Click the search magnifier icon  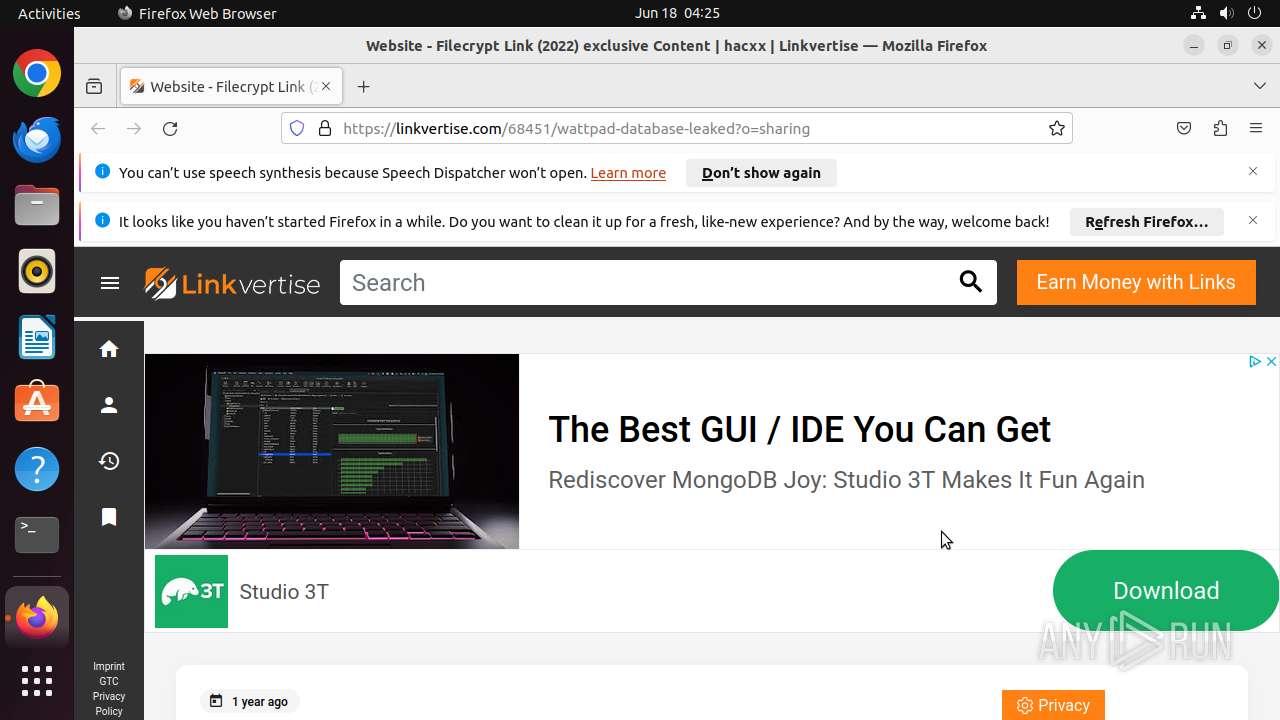tap(971, 282)
